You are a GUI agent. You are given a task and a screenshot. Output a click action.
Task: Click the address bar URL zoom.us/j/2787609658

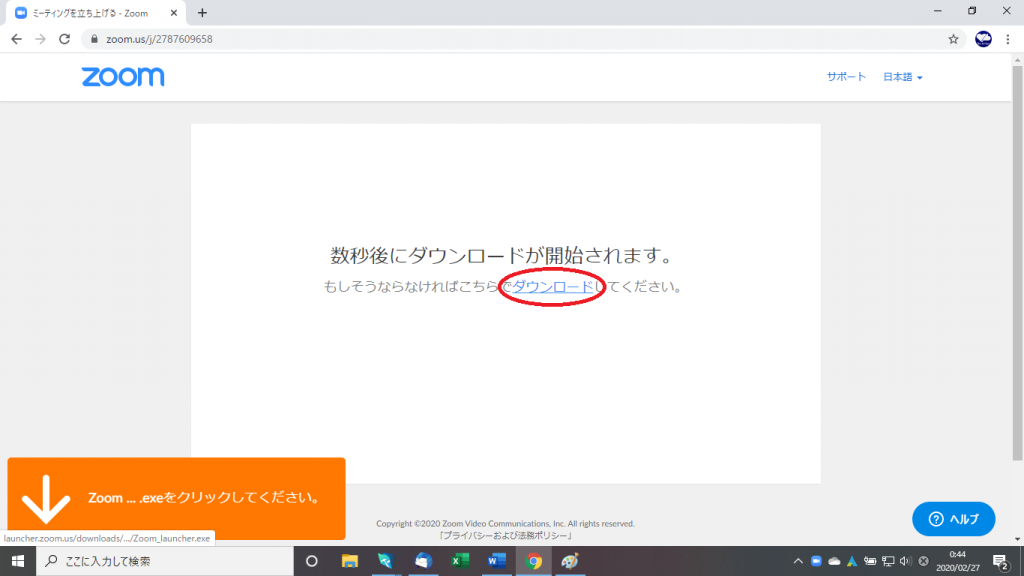159,39
